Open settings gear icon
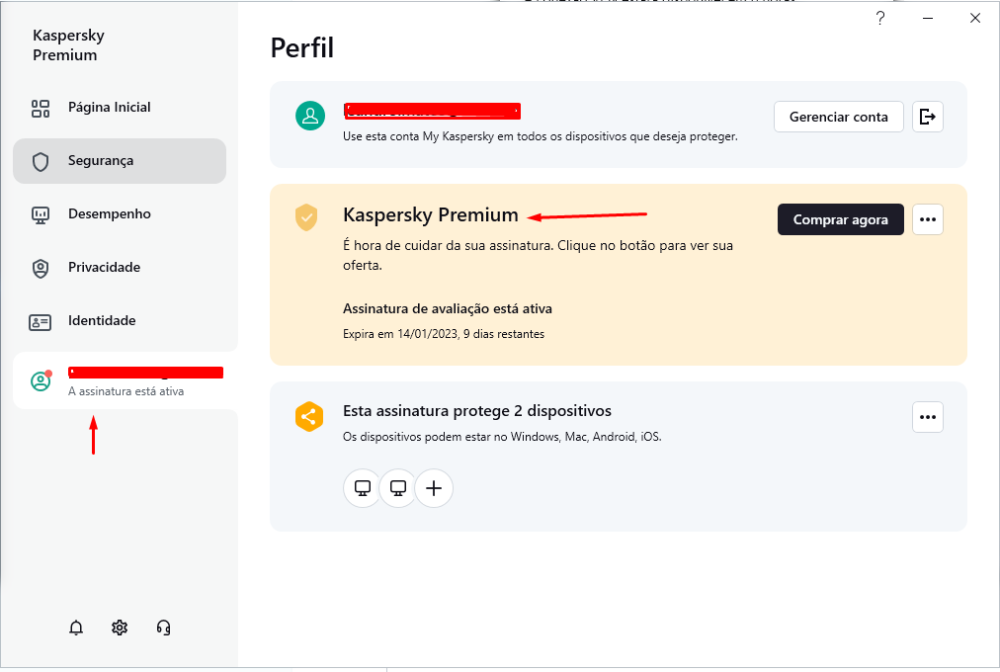 point(120,628)
